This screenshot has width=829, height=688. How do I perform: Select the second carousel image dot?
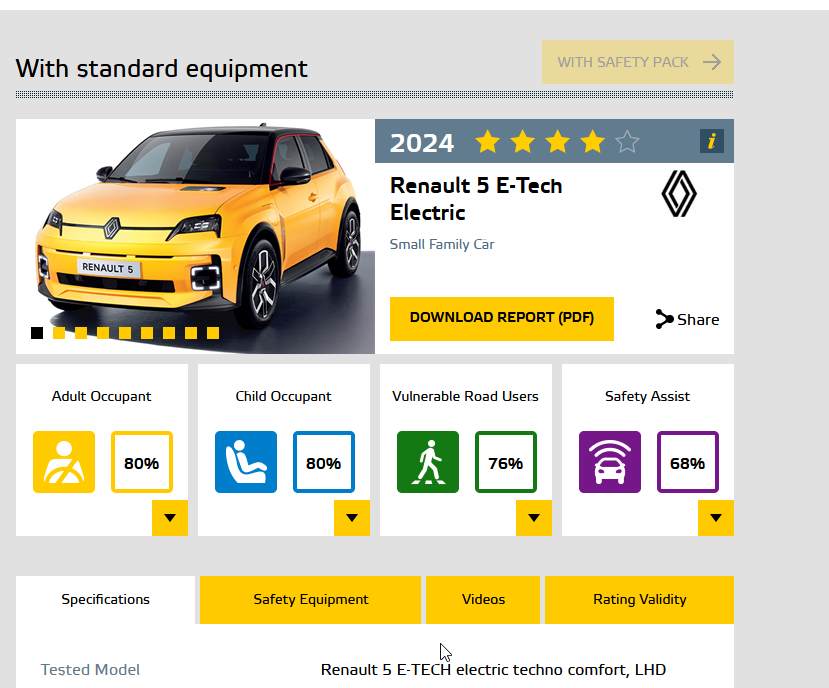point(59,333)
